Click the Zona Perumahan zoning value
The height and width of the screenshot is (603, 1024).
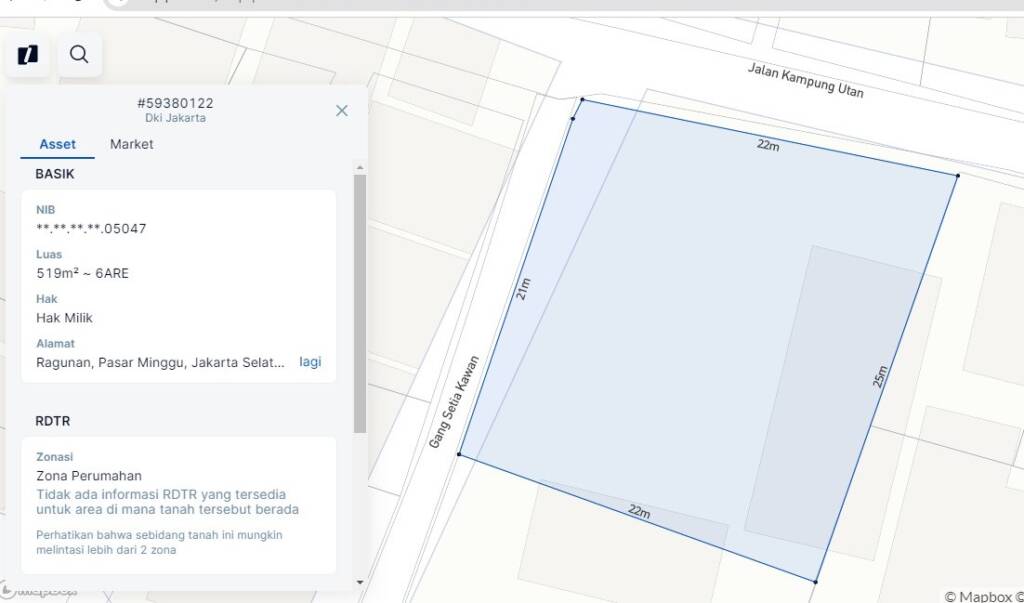pyautogui.click(x=89, y=476)
